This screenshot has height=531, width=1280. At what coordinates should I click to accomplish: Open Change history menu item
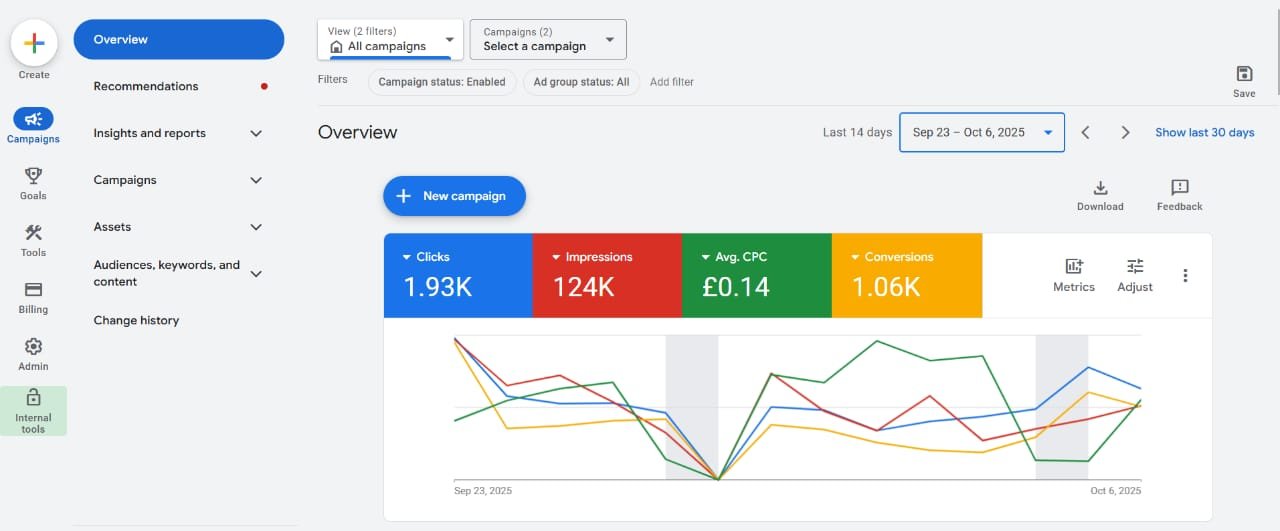click(x=136, y=320)
